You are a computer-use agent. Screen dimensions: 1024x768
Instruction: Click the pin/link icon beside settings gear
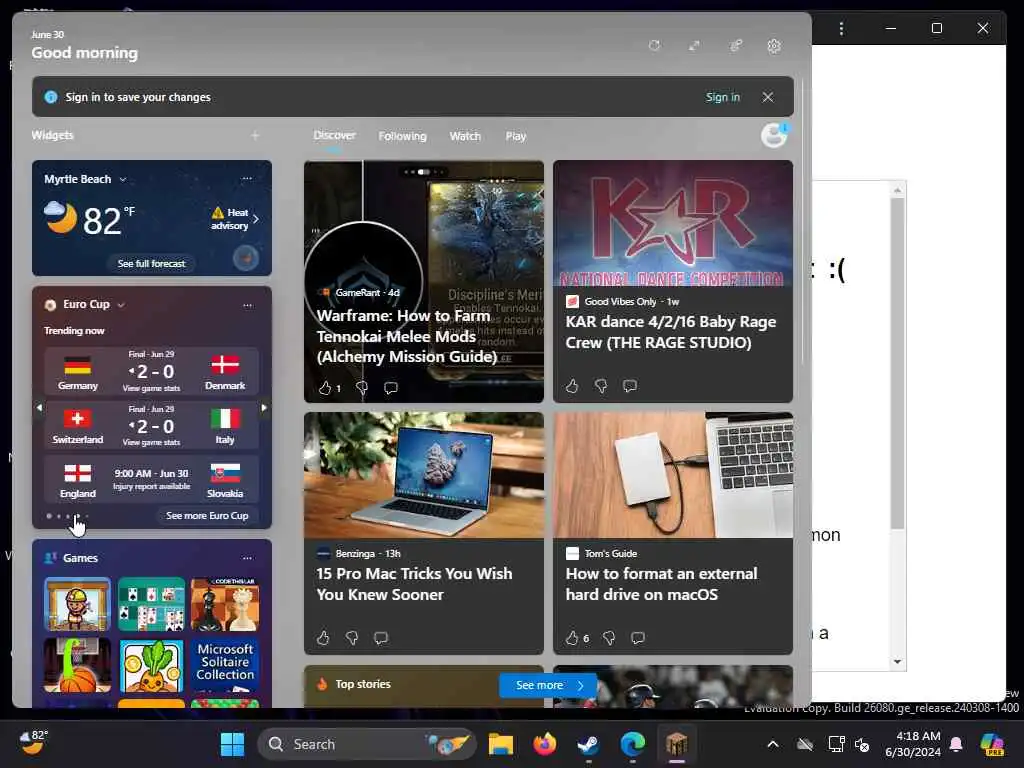[735, 46]
